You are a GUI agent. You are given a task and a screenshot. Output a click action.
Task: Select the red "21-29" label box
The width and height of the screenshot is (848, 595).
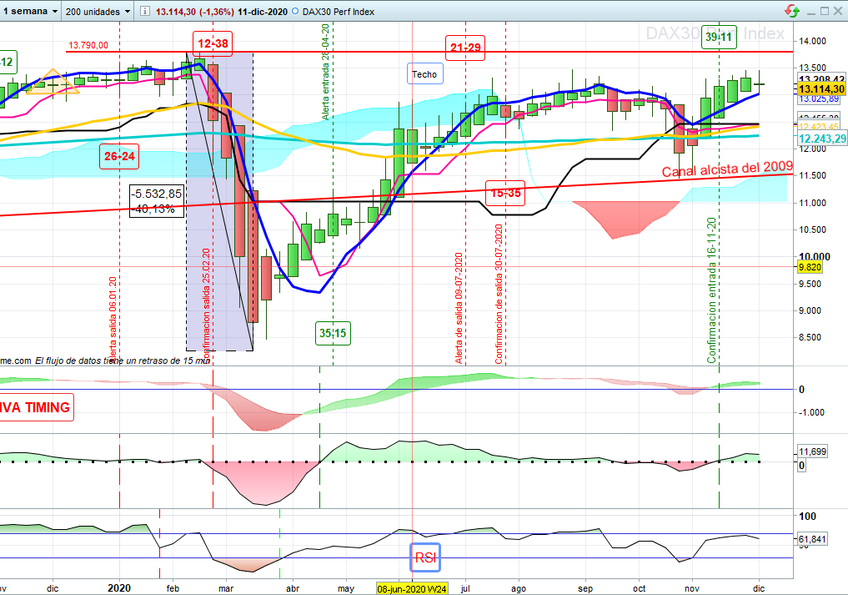coord(465,48)
